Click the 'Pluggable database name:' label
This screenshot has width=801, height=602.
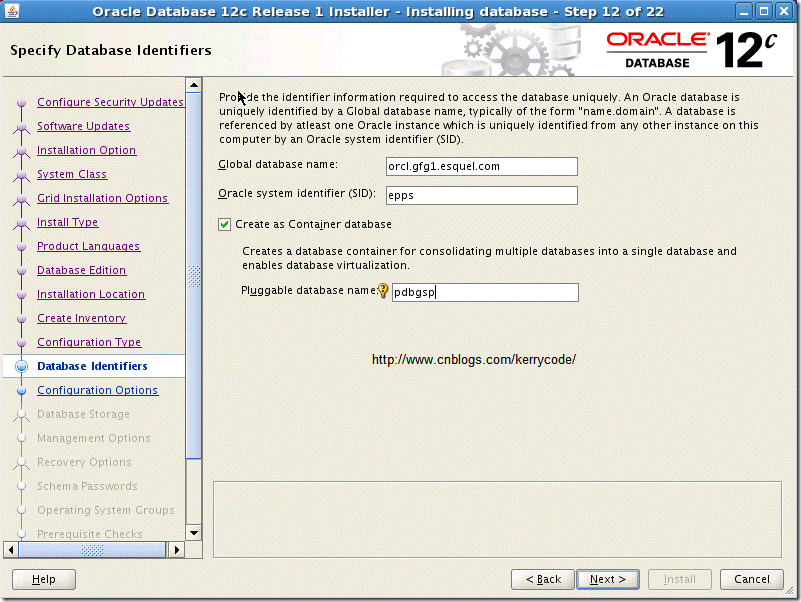[309, 290]
